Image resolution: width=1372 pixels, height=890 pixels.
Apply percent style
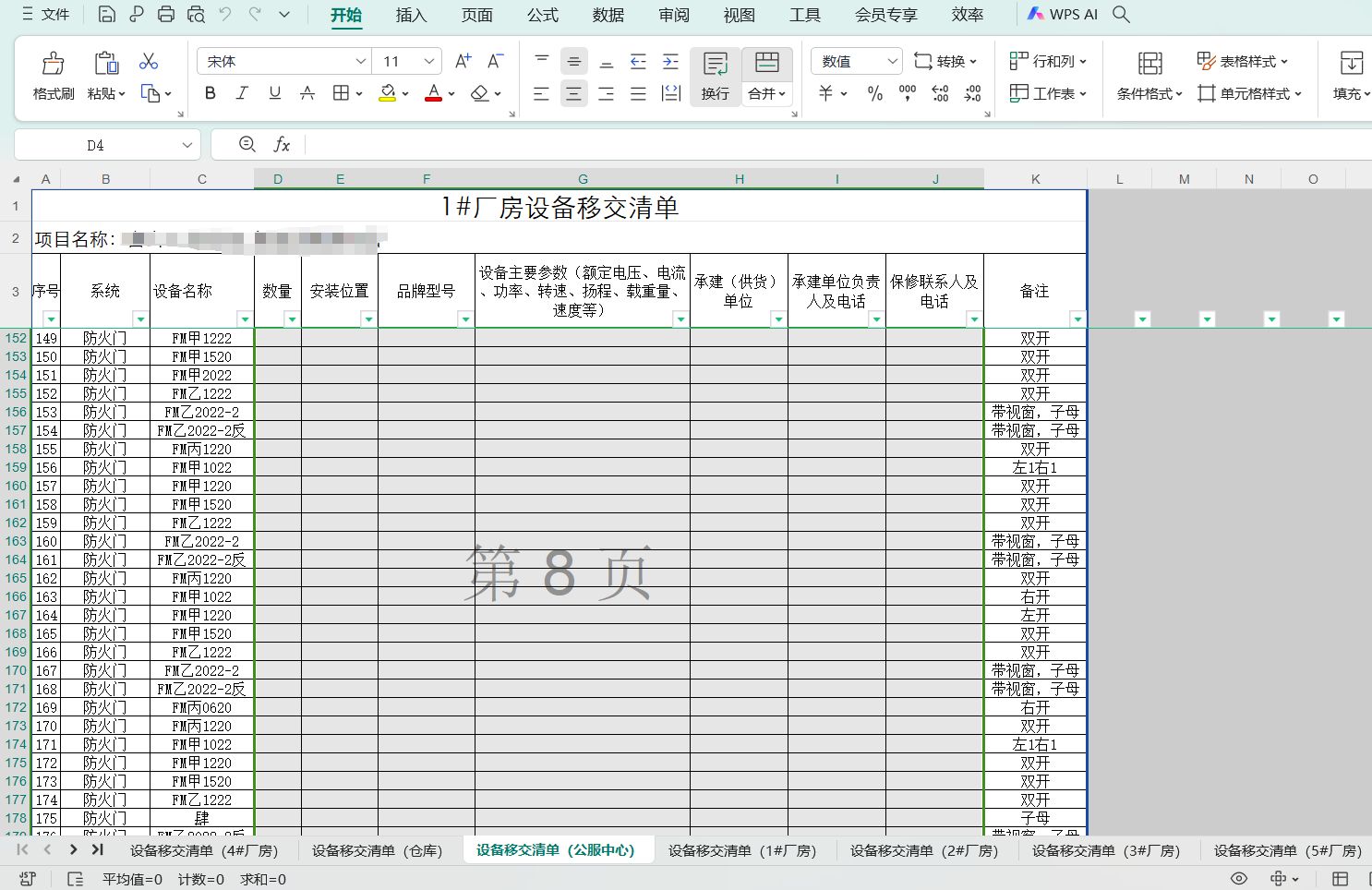[x=875, y=93]
